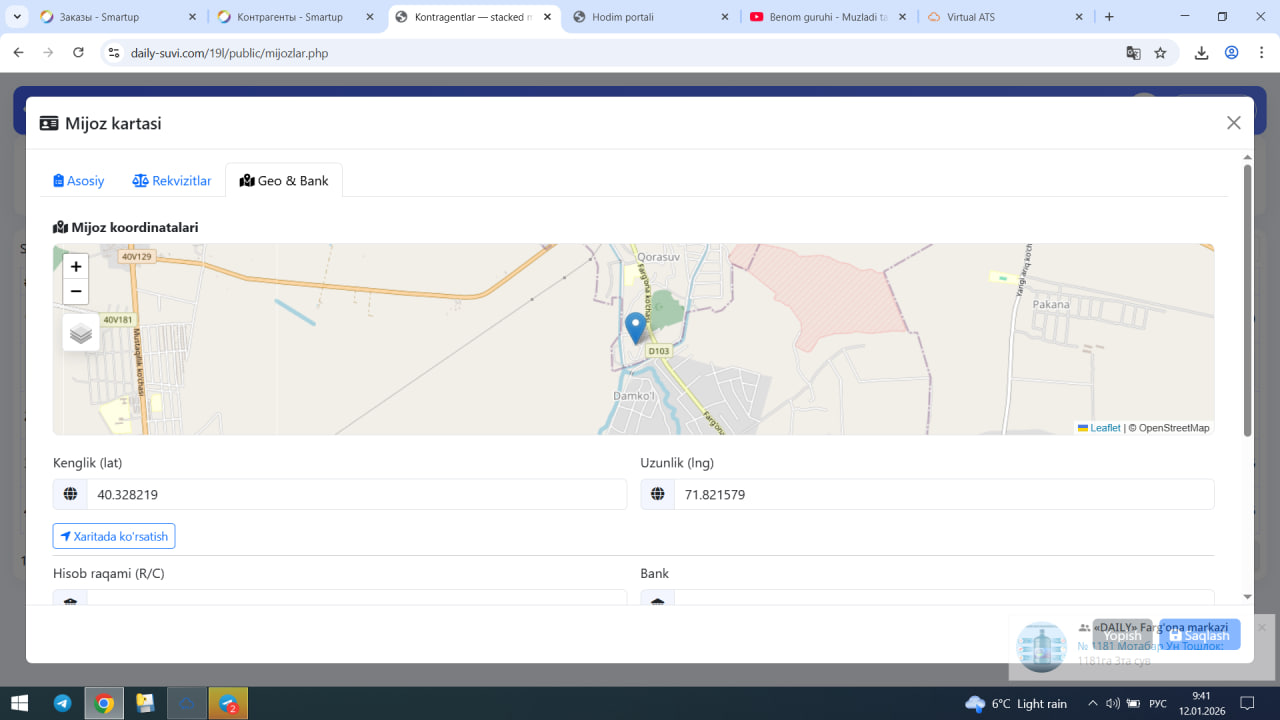Image resolution: width=1280 pixels, height=720 pixels.
Task: Switch to the Asosiy tab
Action: click(x=79, y=181)
